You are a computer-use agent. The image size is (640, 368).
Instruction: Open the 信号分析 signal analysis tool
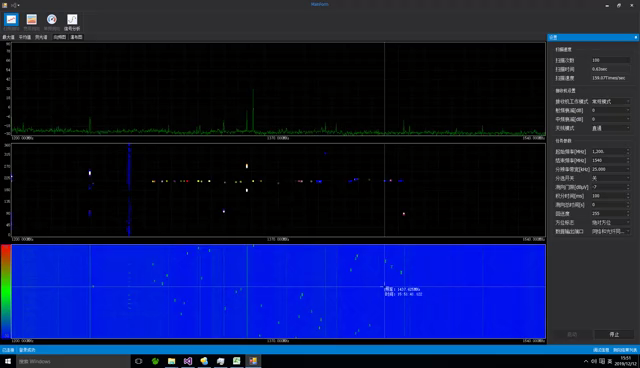click(x=72, y=21)
